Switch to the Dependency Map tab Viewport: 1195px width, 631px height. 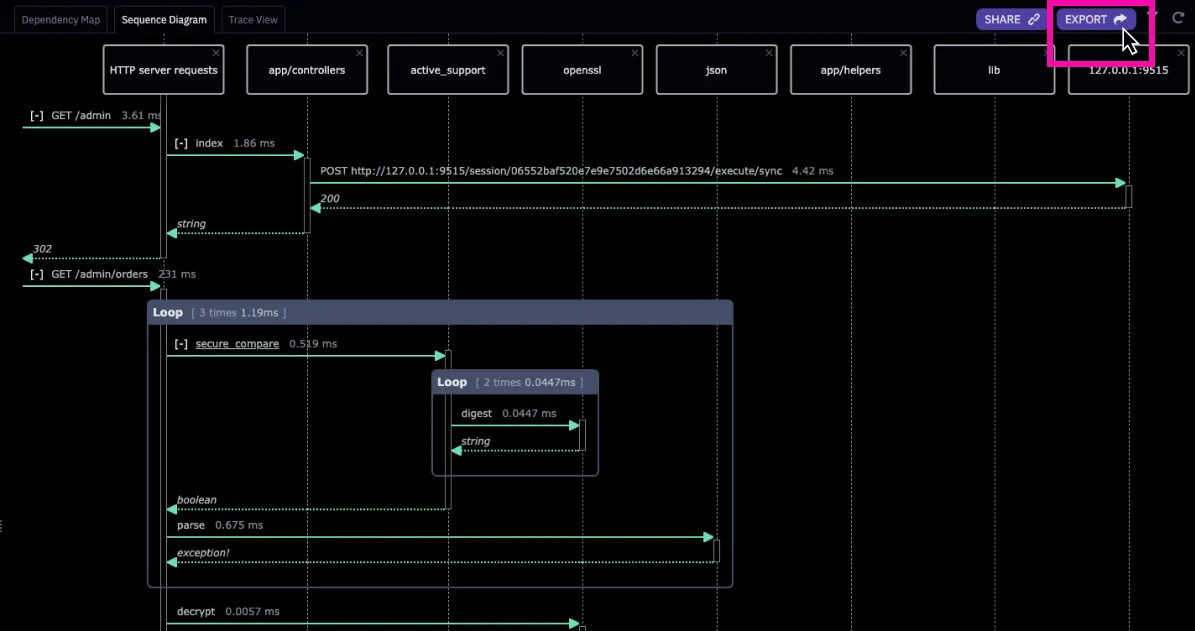(x=61, y=20)
